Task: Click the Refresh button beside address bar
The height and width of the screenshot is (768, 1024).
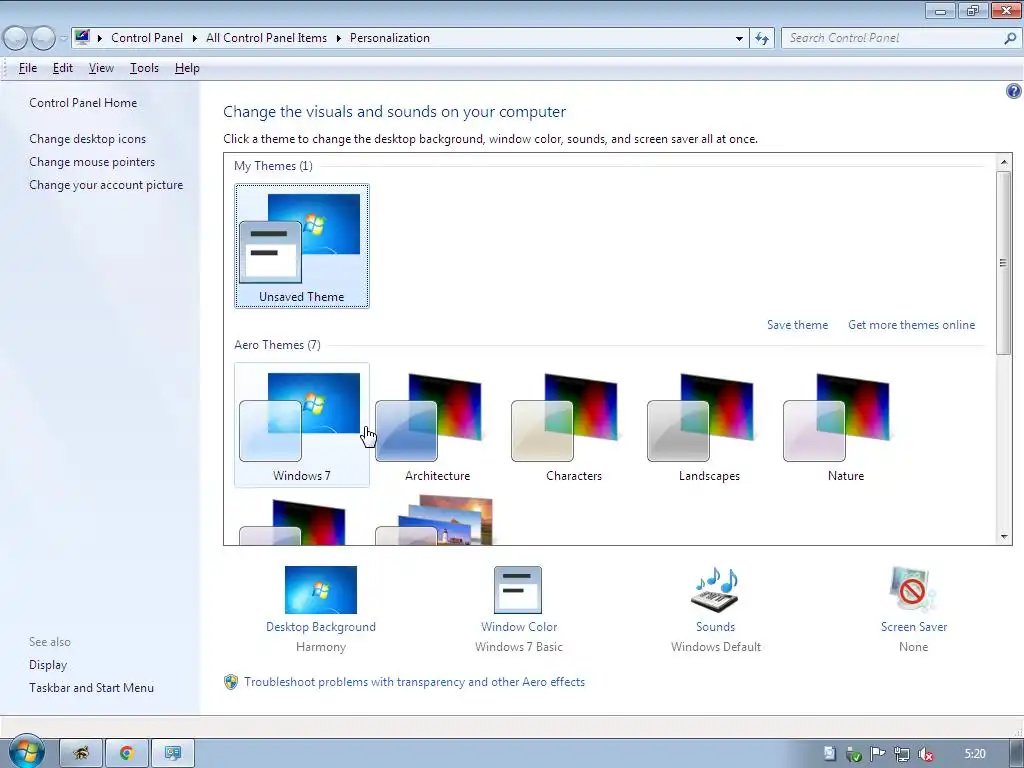Action: tap(761, 38)
